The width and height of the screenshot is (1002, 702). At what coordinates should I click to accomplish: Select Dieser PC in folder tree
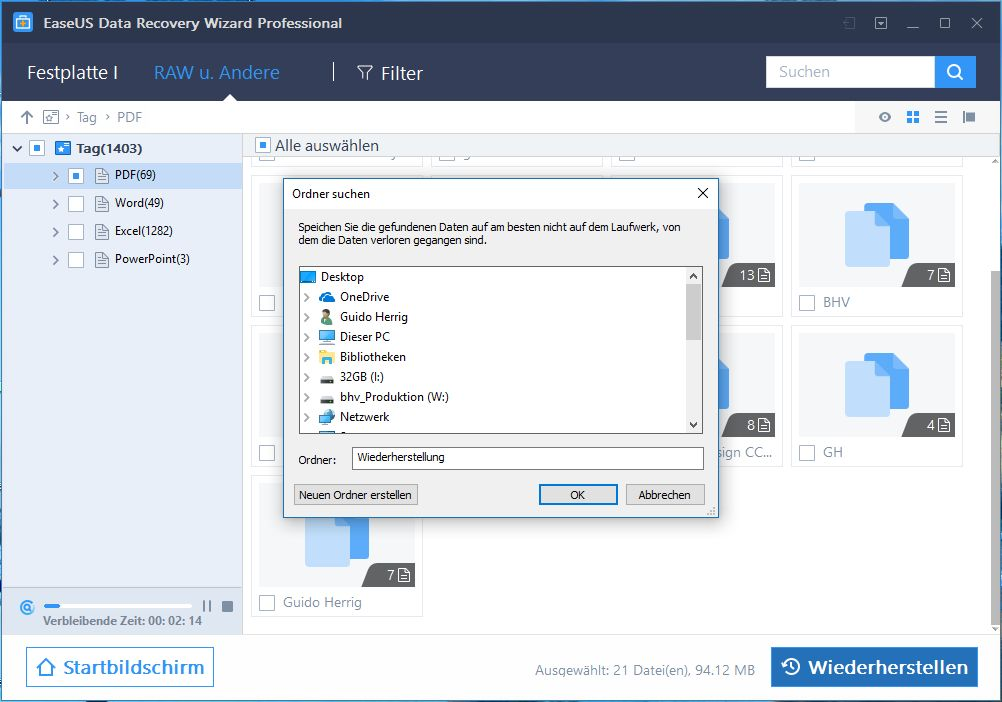364,337
